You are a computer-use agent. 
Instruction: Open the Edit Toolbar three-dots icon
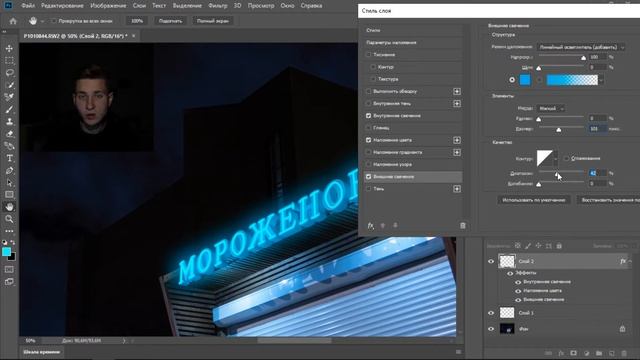9,231
